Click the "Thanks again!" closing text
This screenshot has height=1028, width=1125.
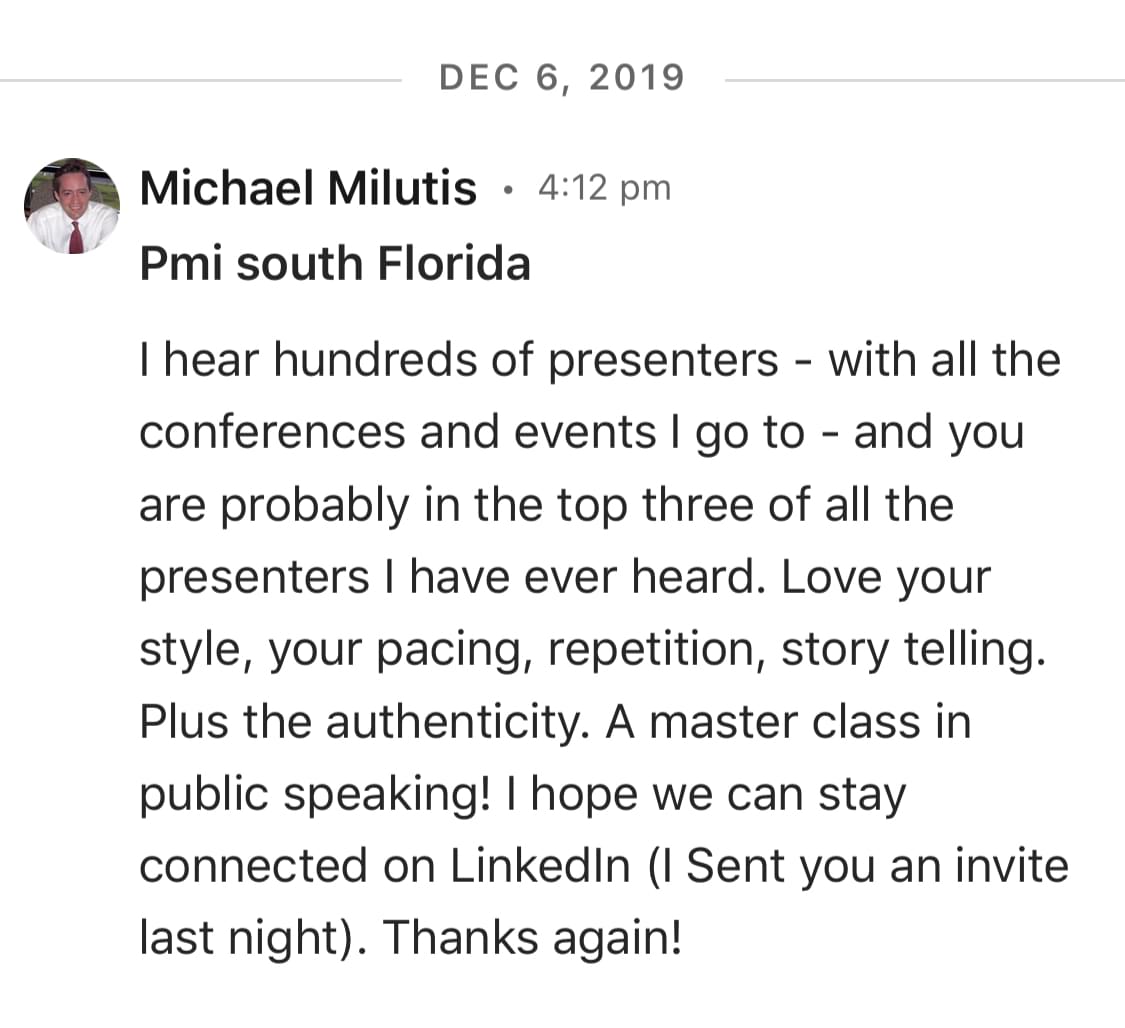[533, 938]
